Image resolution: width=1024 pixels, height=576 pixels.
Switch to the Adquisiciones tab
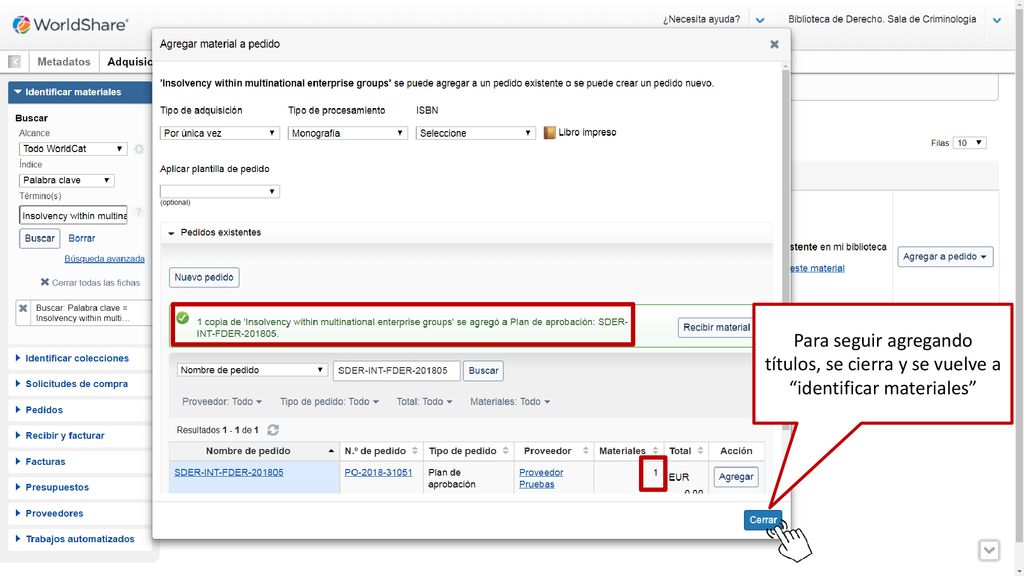click(129, 62)
